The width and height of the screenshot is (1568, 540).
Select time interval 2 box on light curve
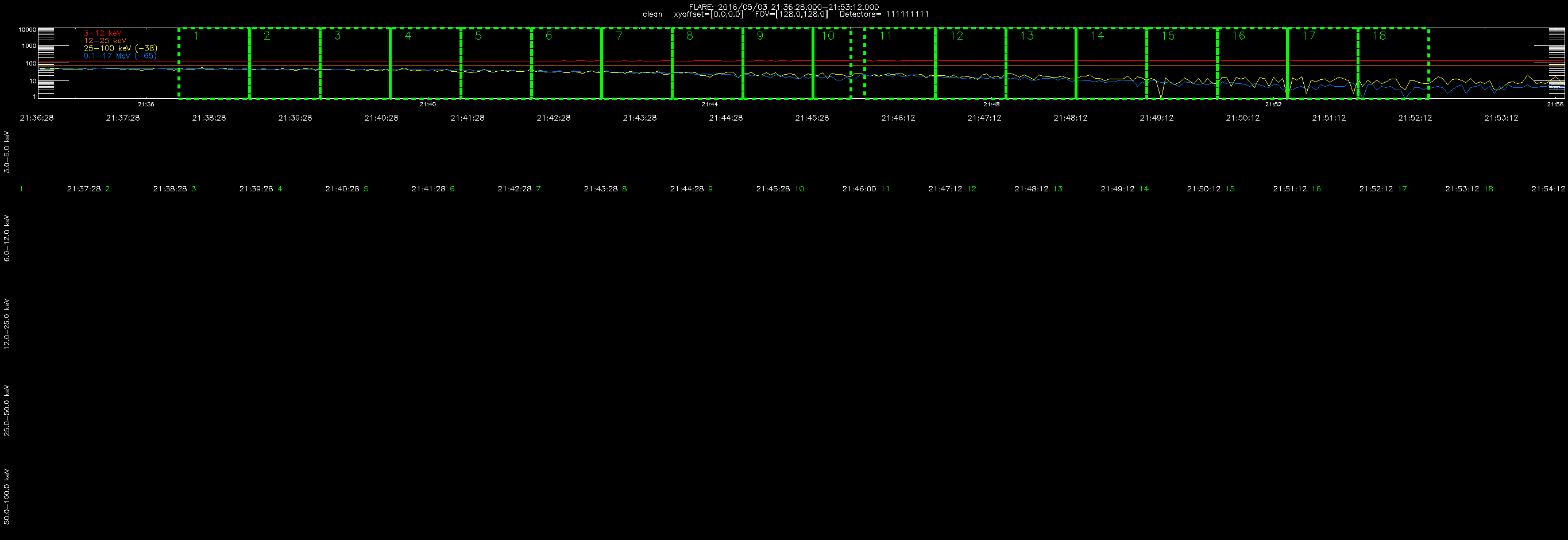285,63
